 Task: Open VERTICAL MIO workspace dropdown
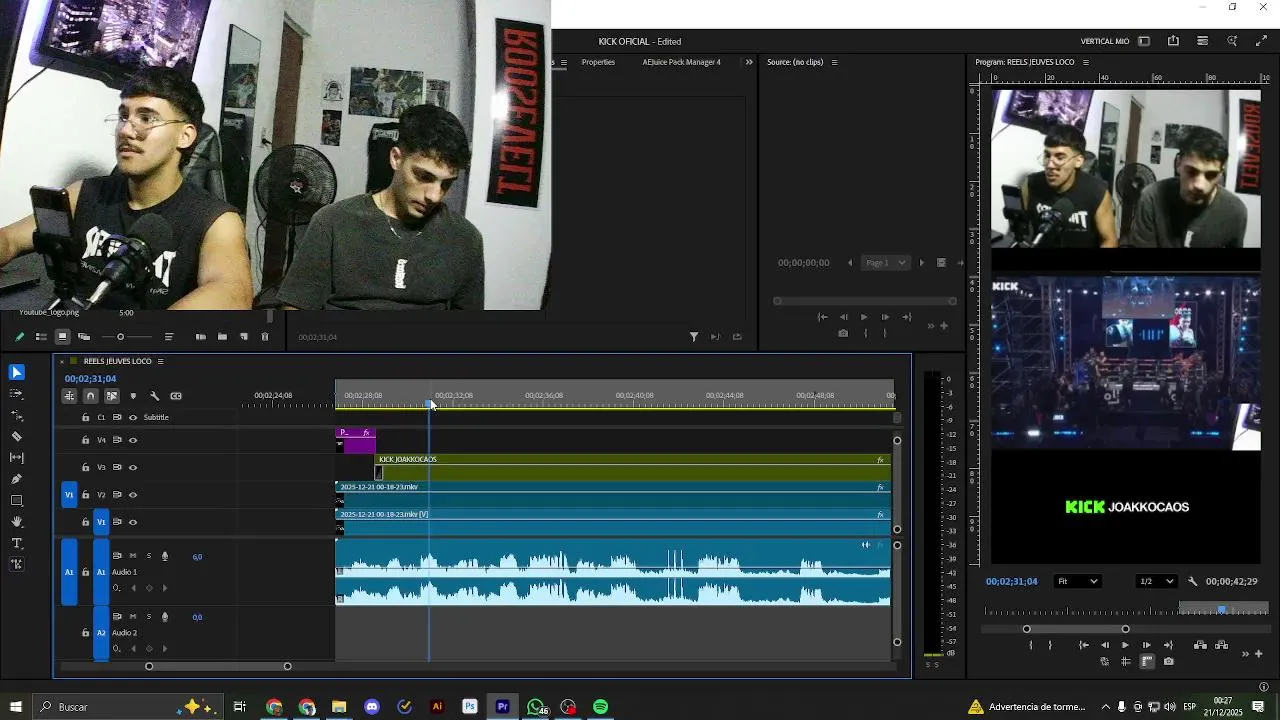click(1104, 41)
